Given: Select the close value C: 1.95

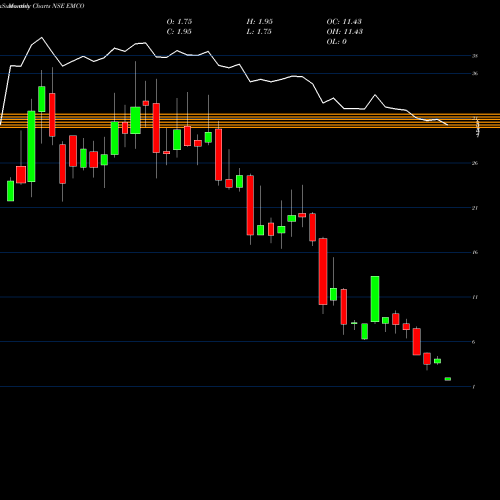Looking at the screenshot, I should 179,32.
